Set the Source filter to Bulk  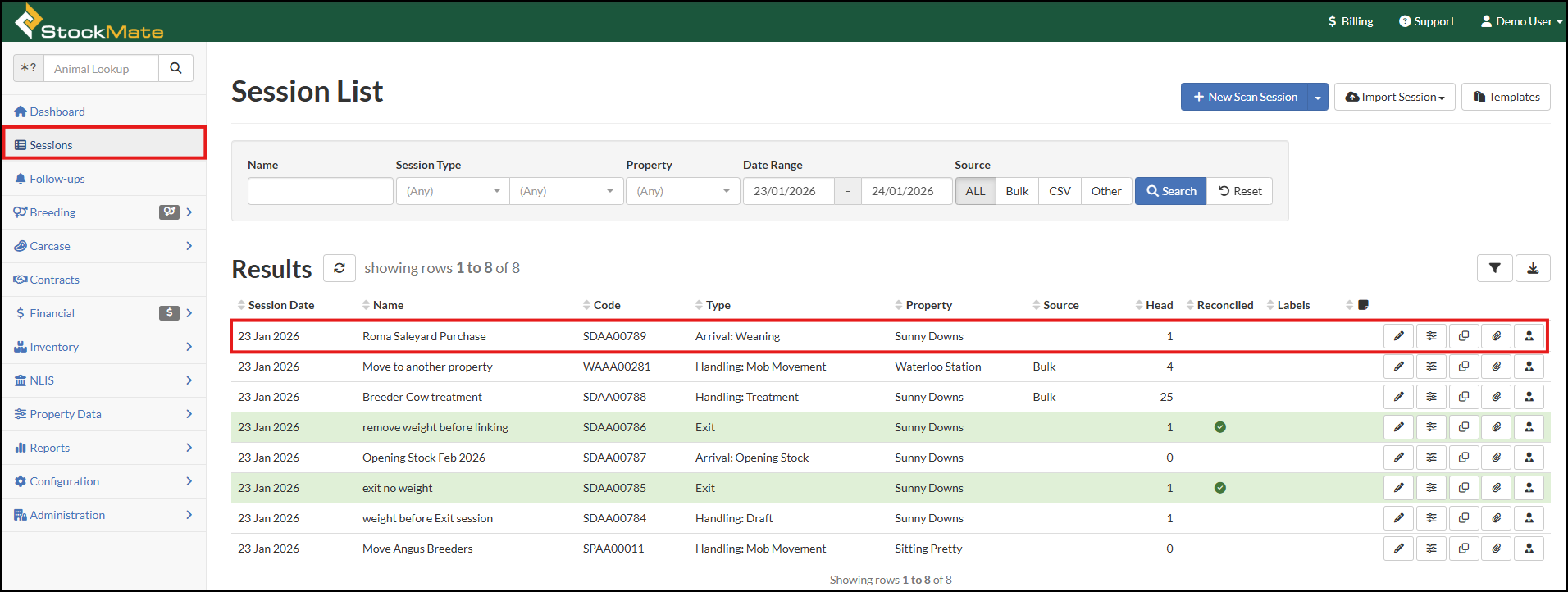click(x=1017, y=191)
